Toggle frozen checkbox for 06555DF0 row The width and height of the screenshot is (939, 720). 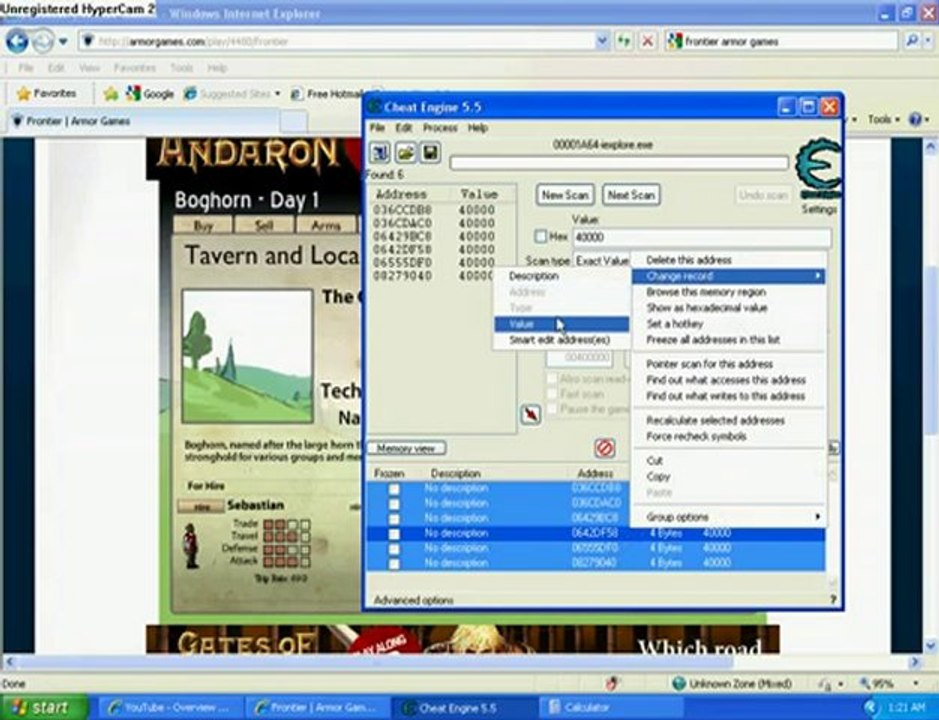(x=394, y=549)
